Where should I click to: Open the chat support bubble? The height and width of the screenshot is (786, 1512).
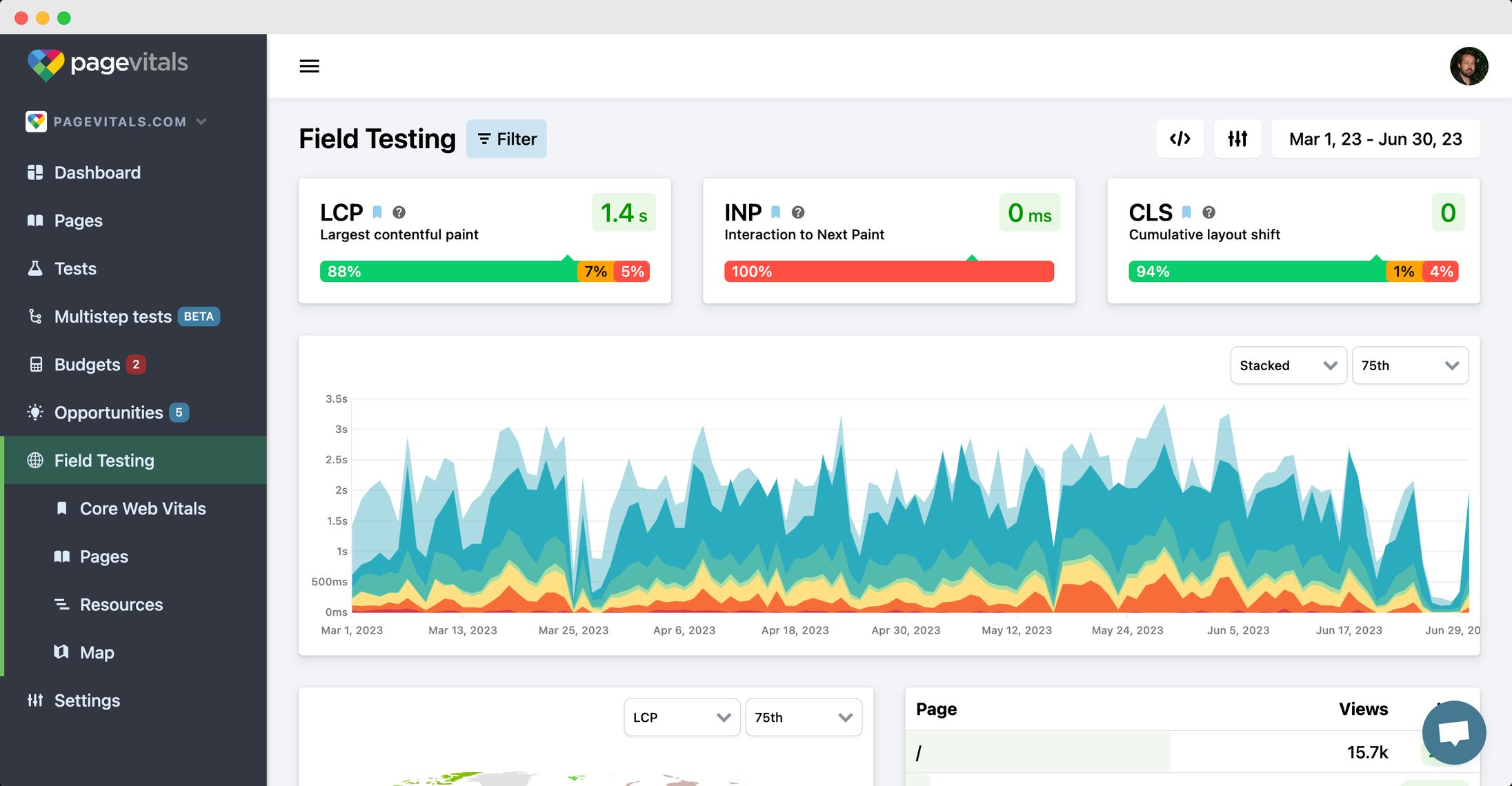coord(1453,732)
